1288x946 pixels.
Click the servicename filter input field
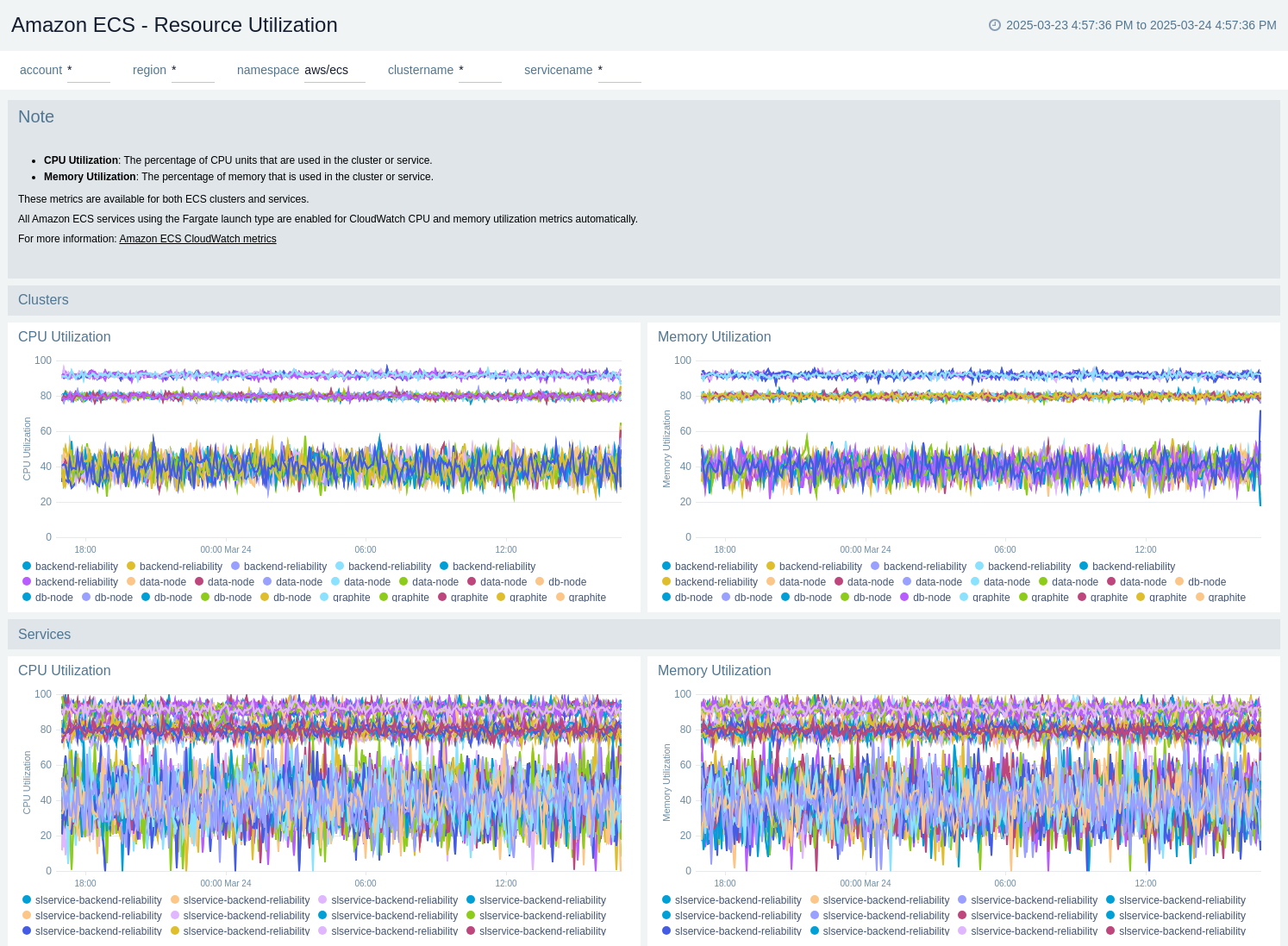[x=620, y=71]
